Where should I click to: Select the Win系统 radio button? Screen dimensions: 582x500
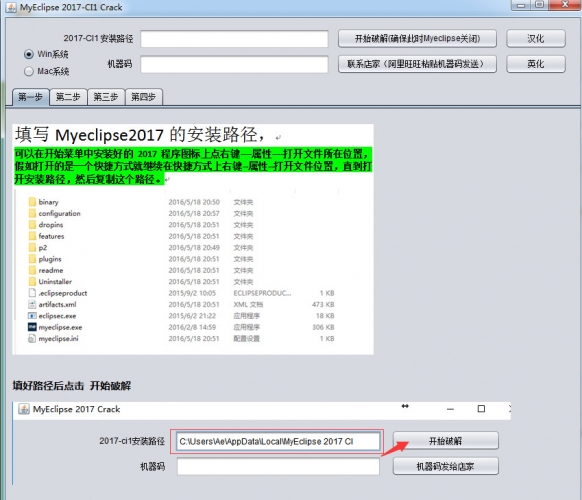pyautogui.click(x=29, y=54)
